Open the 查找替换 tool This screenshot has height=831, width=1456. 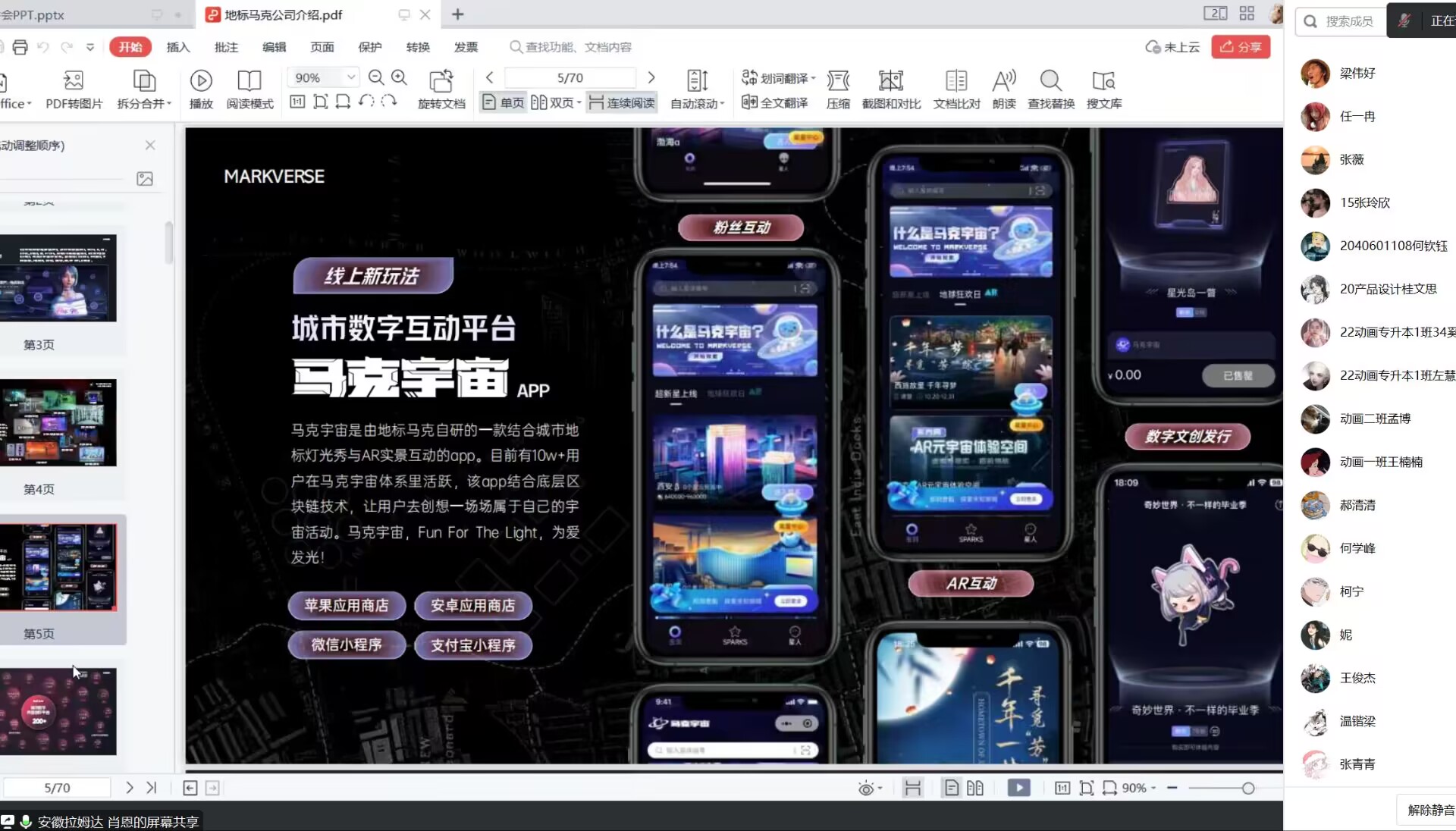tap(1051, 89)
